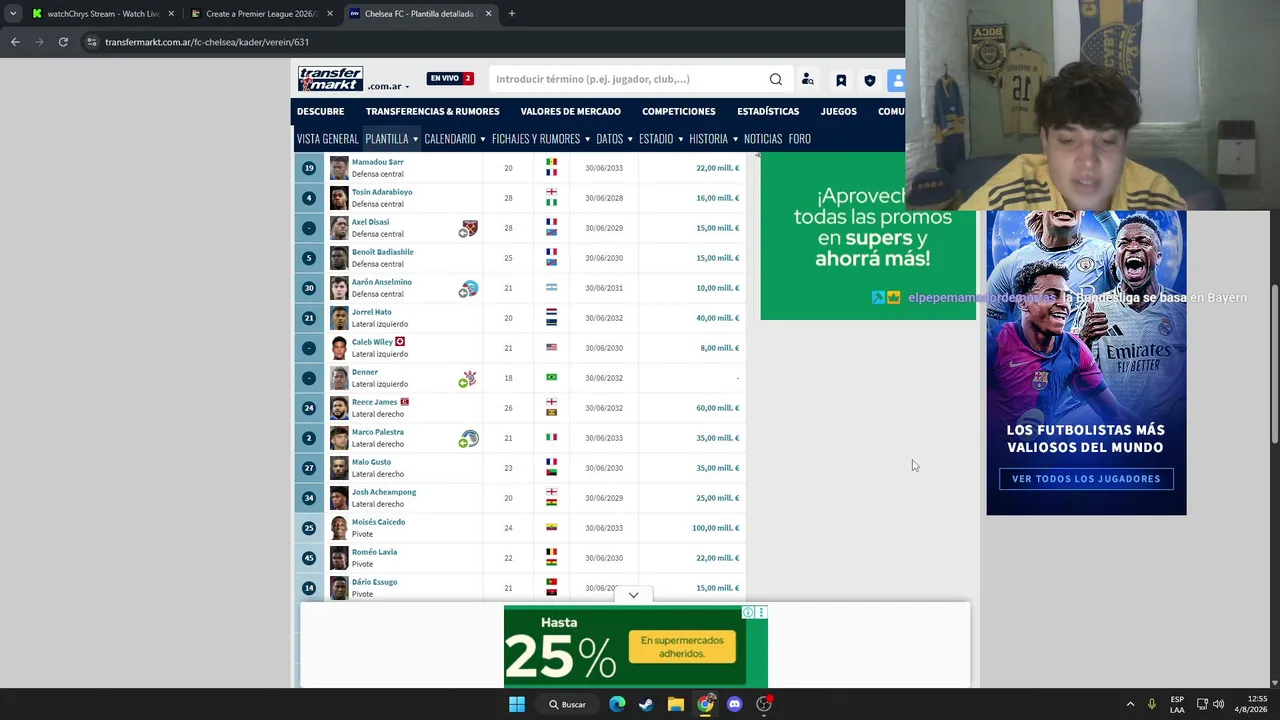Click VER TODOS LOS JUGADORES button
Image resolution: width=1280 pixels, height=720 pixels.
1086,479
